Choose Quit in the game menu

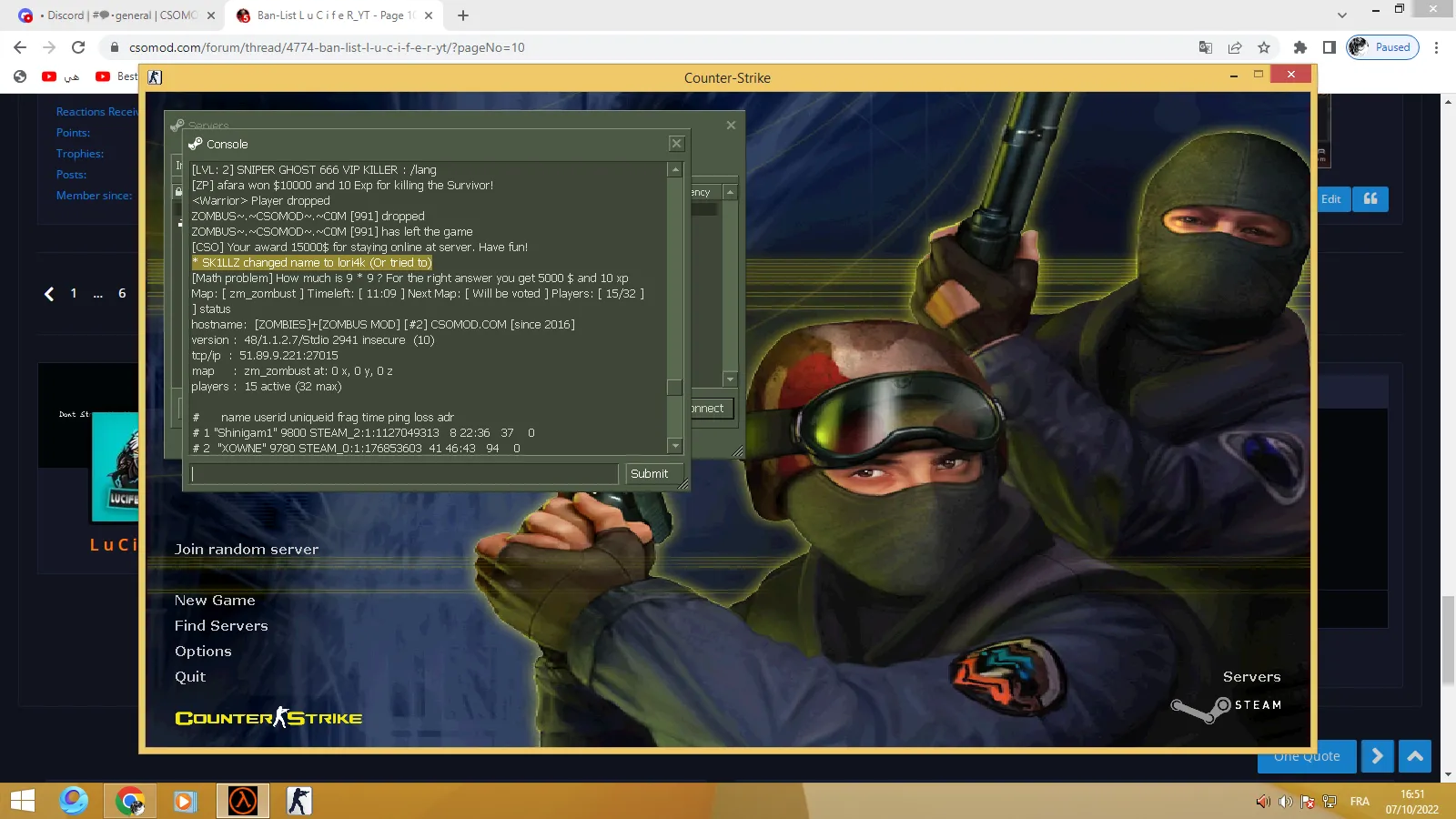pos(190,677)
